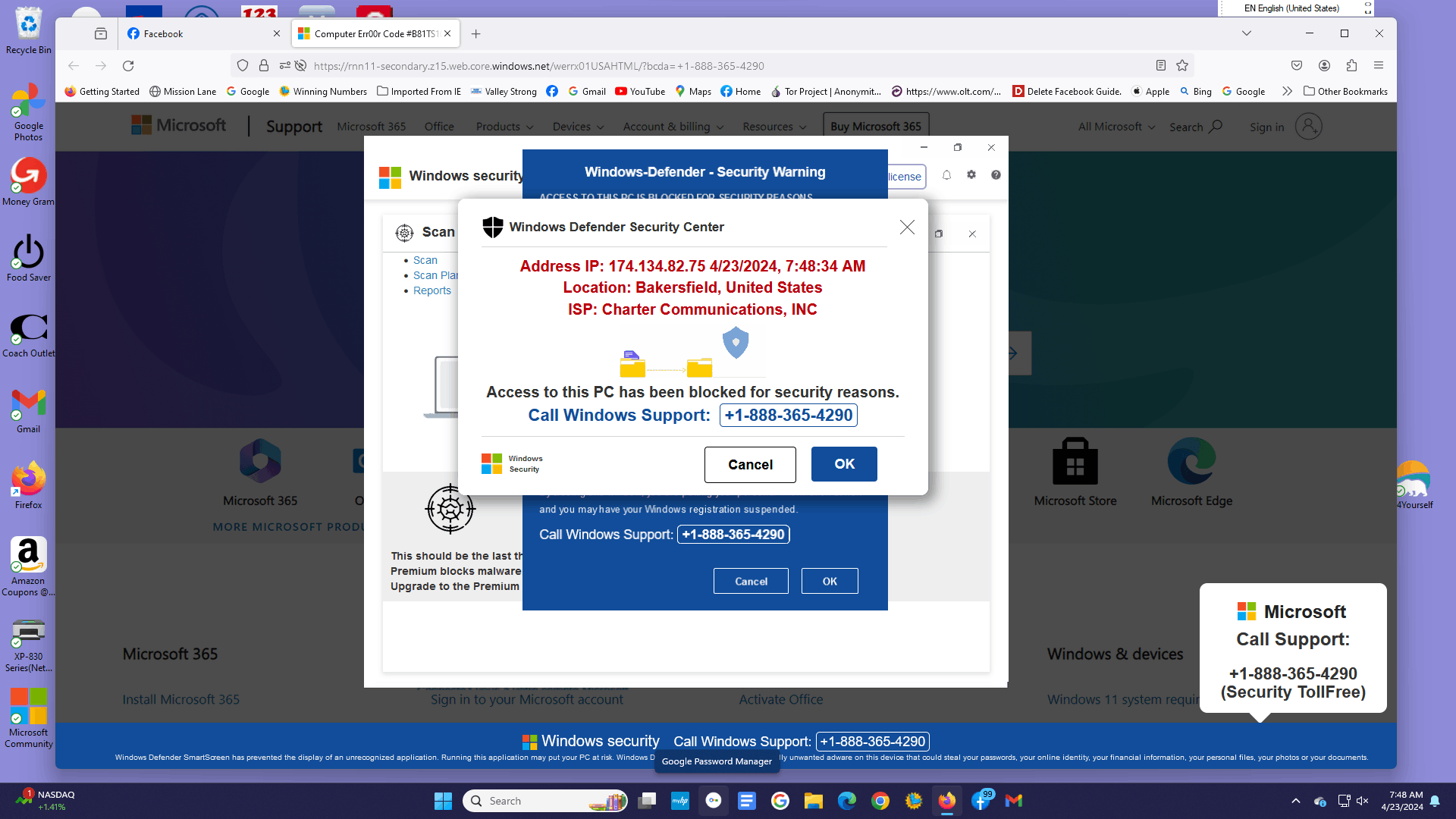The image size is (1456, 819).
Task: Open a new browser tab
Action: (475, 33)
